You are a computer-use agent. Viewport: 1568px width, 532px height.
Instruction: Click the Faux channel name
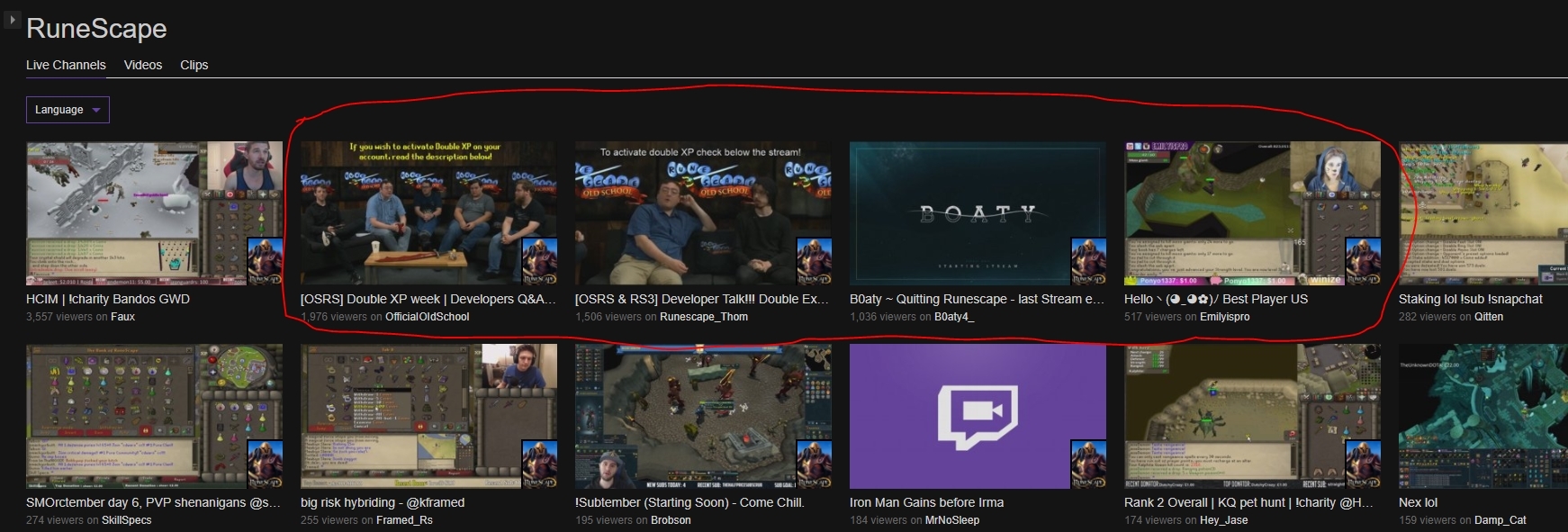122,317
